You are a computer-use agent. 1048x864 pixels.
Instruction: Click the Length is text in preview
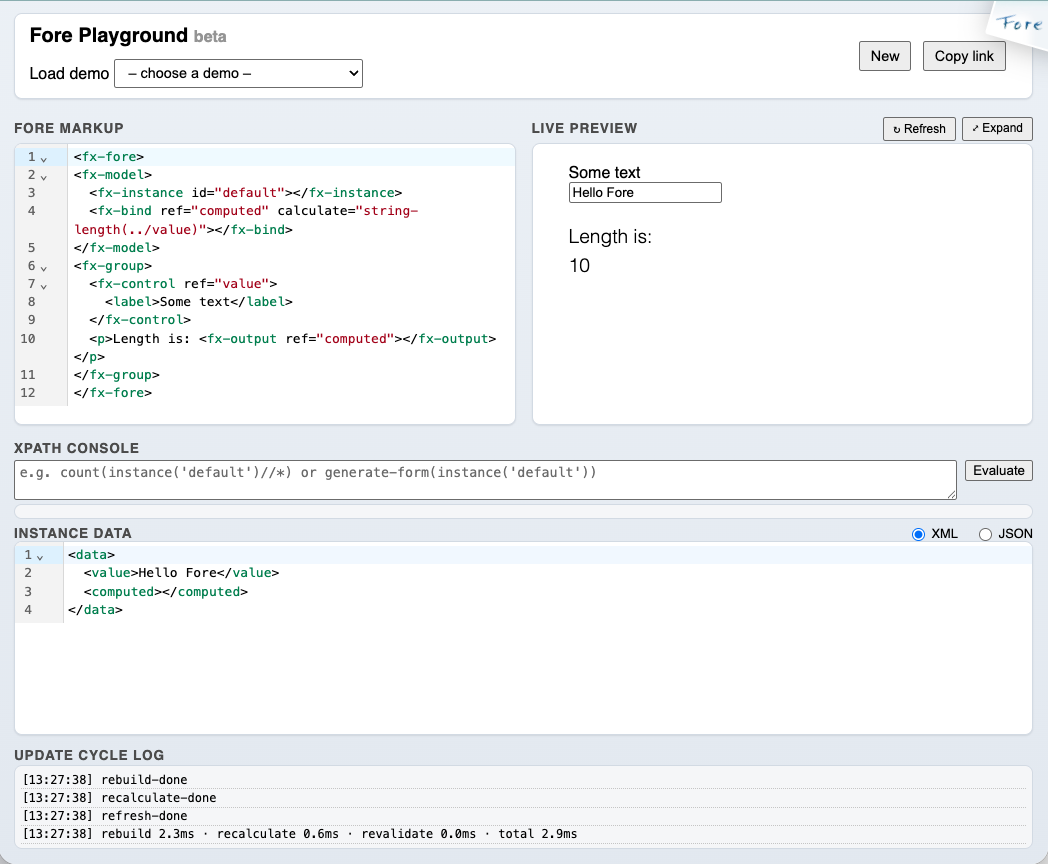pos(610,237)
